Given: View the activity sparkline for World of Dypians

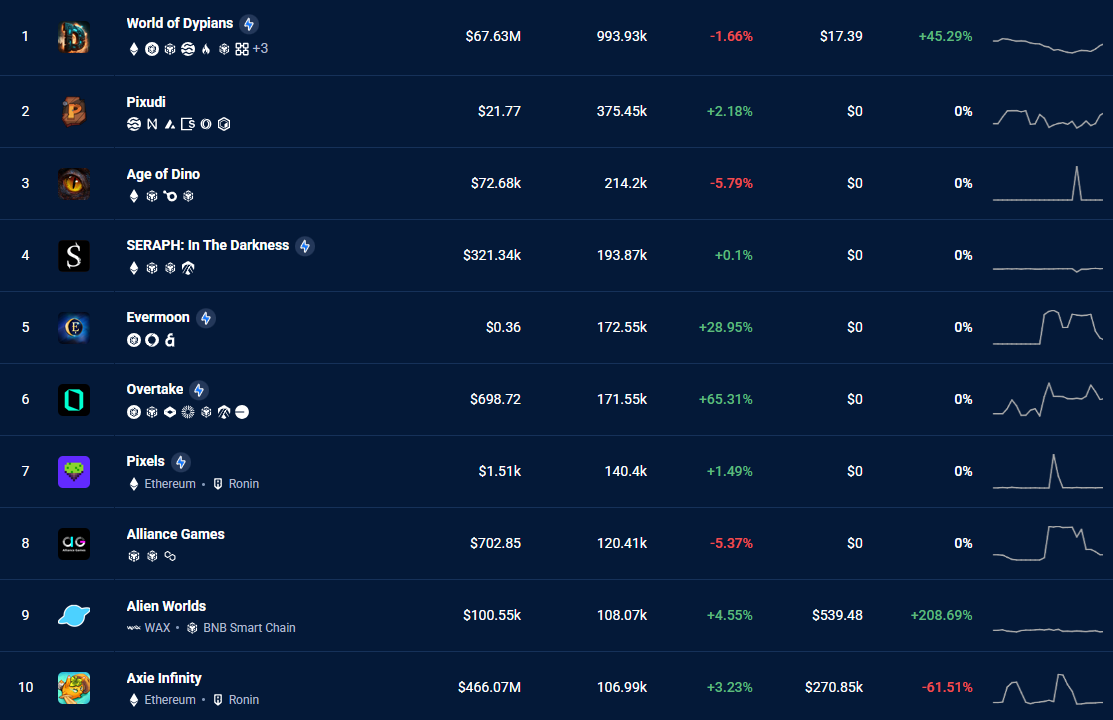Looking at the screenshot, I should 1048,44.
